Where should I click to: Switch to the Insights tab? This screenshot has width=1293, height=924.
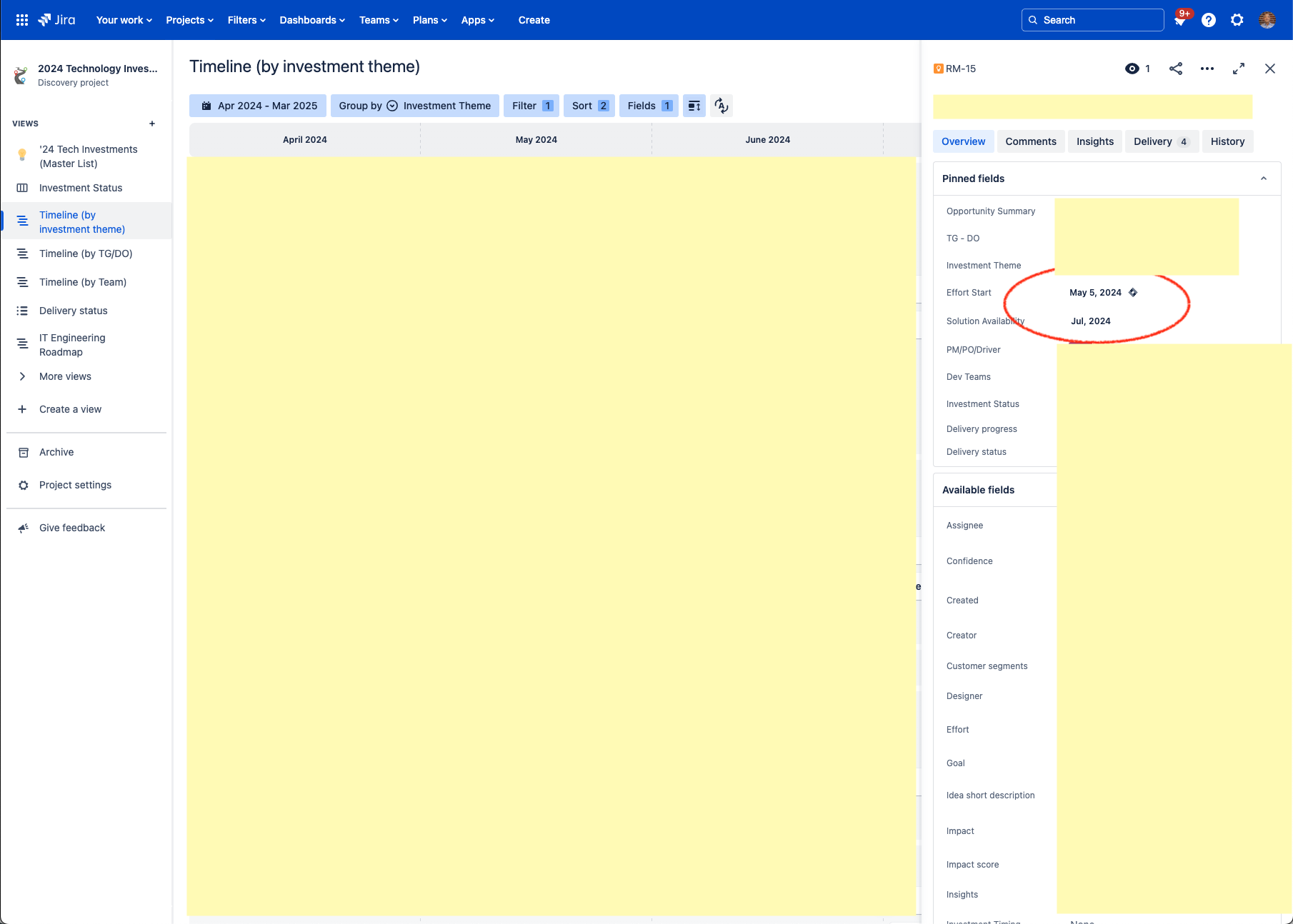[x=1095, y=141]
